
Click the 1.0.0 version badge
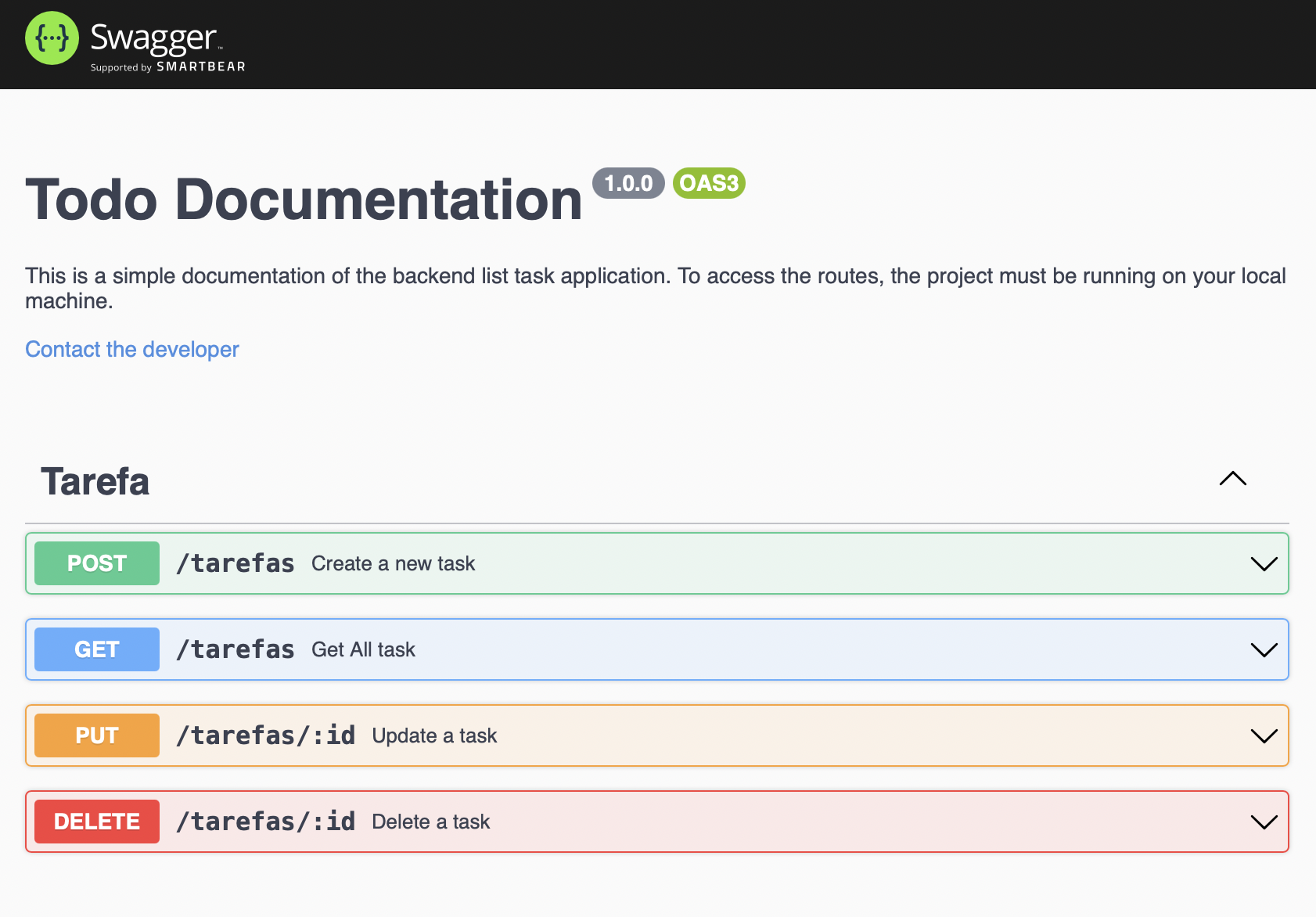coord(628,183)
